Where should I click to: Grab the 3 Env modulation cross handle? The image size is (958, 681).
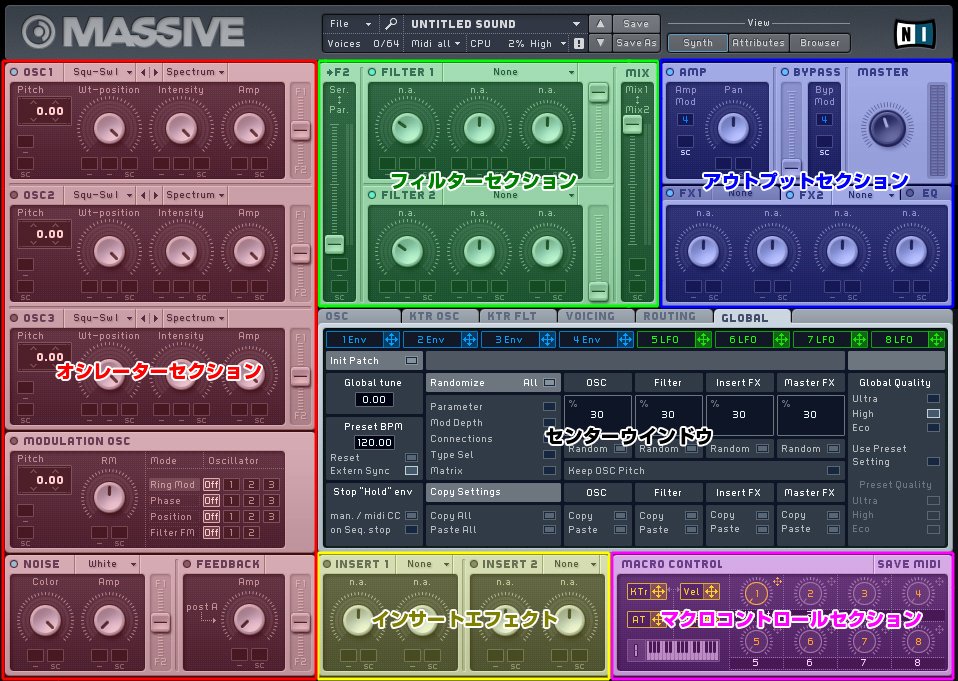tap(547, 340)
